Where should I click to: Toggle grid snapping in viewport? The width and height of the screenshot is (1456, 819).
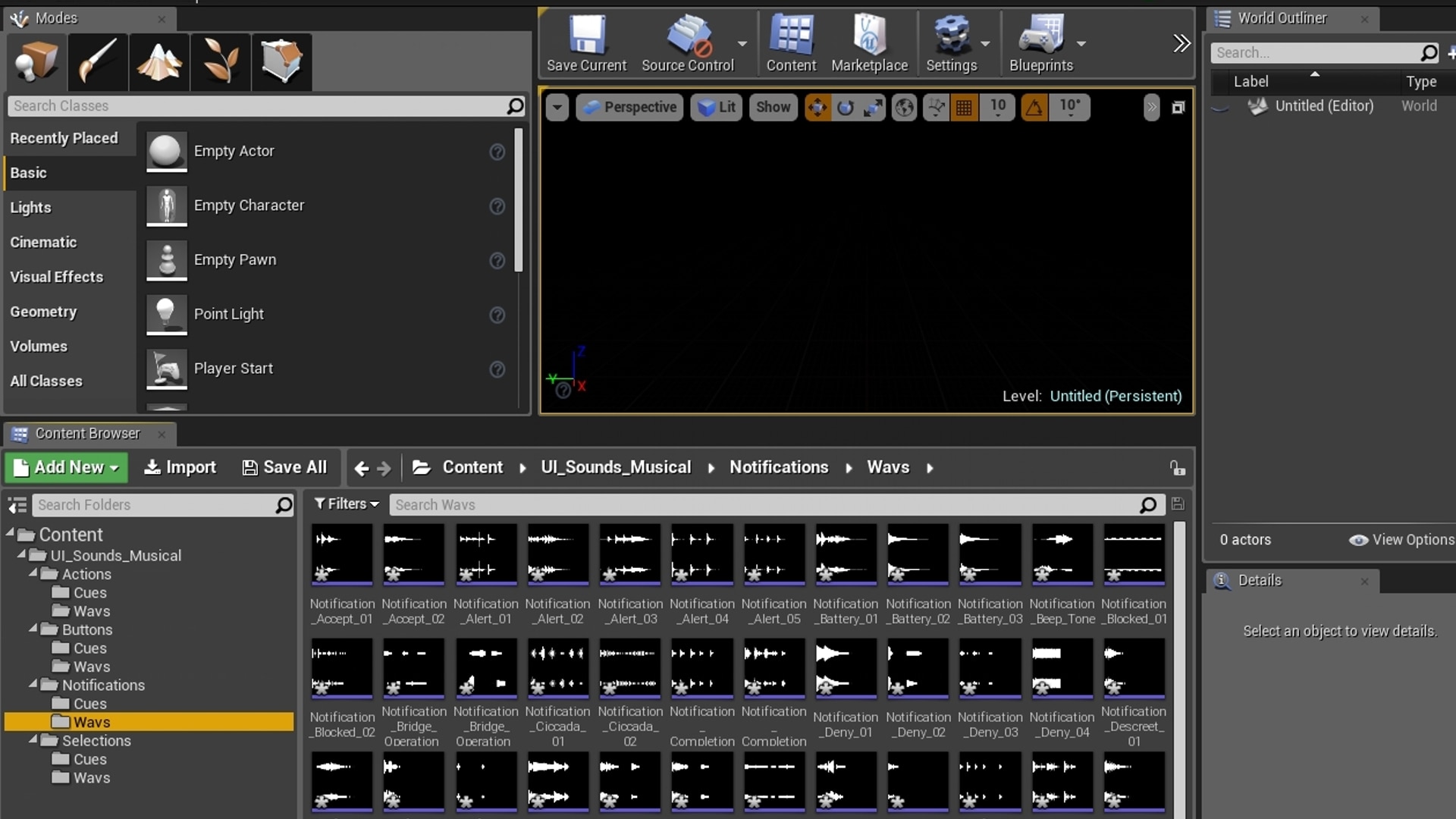point(964,107)
